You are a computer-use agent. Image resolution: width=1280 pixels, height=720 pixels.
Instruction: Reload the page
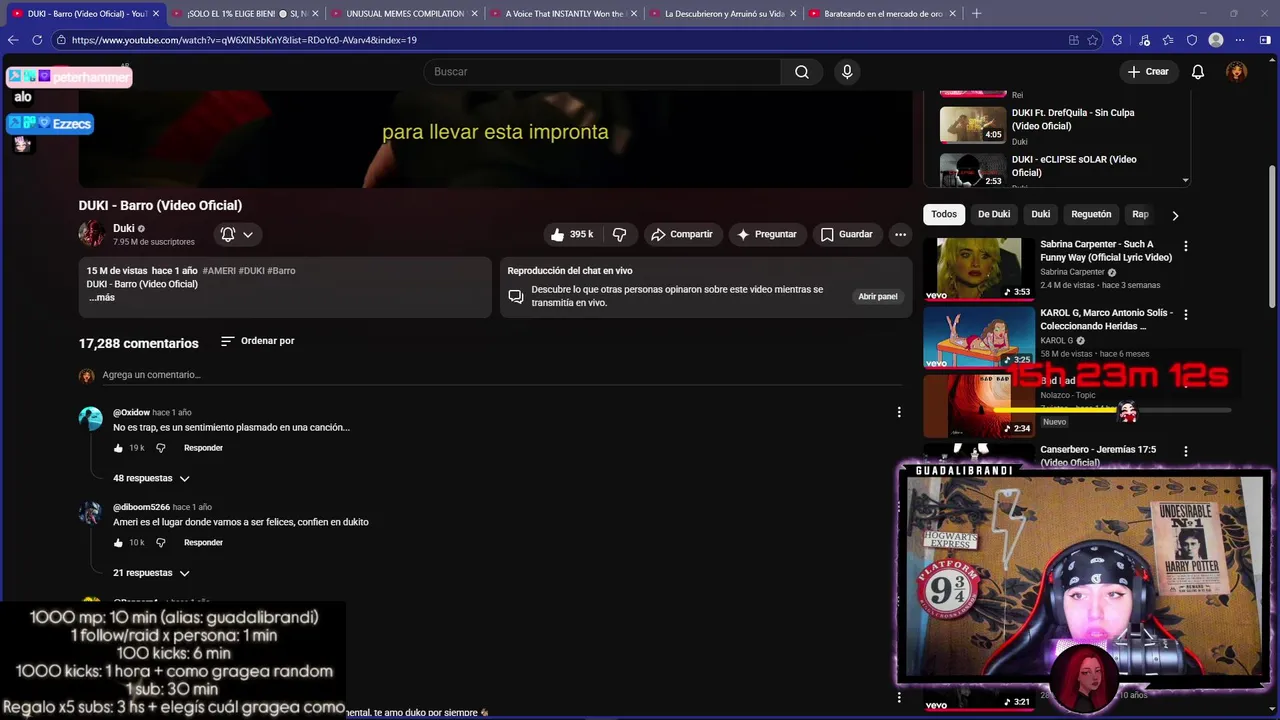(37, 40)
